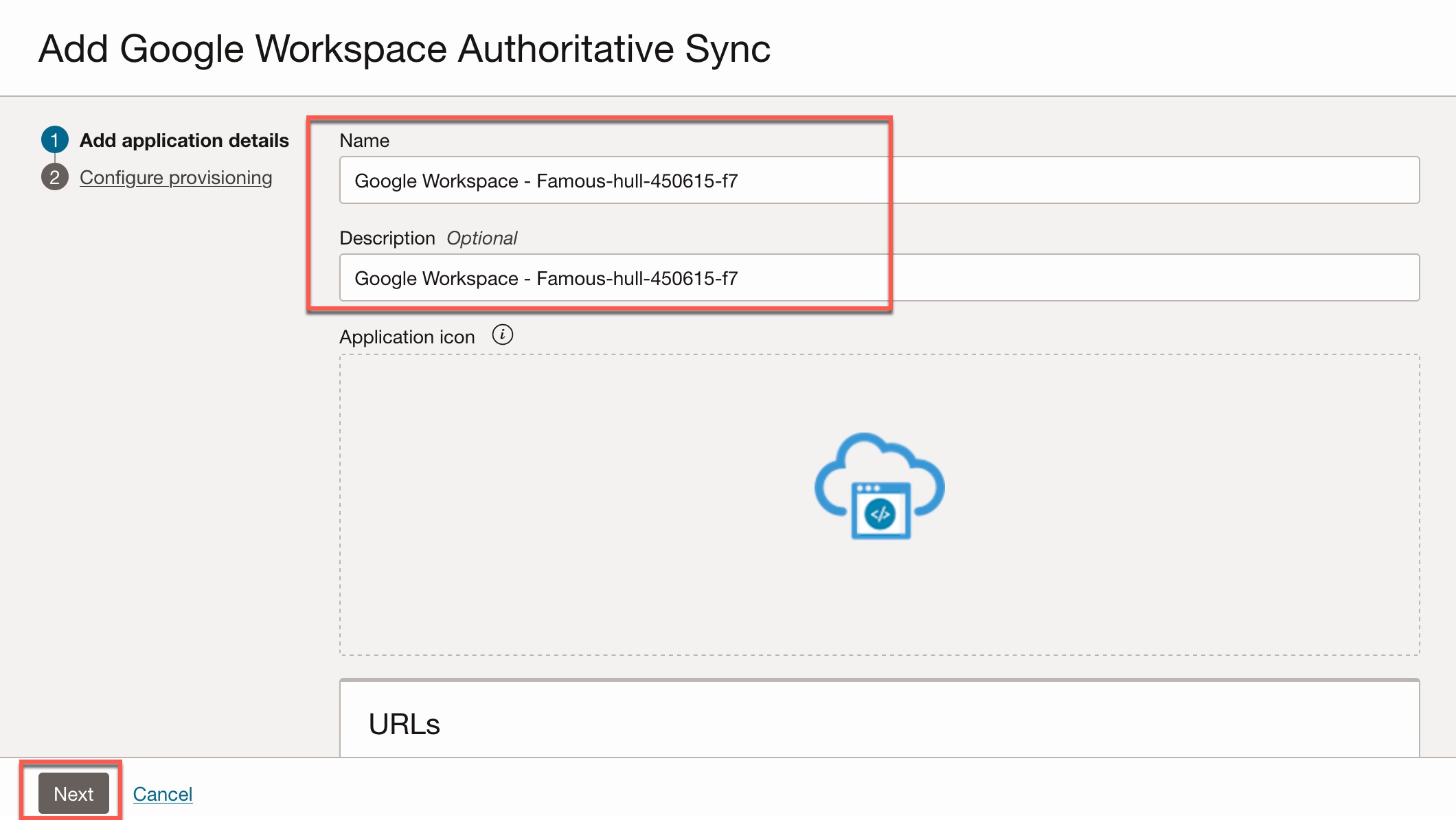The height and width of the screenshot is (820, 1456).
Task: Click the Cancel link
Action: click(x=163, y=794)
